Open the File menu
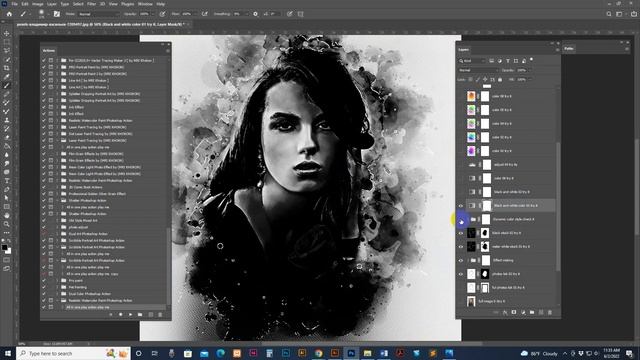The width and height of the screenshot is (640, 360). 14,4
